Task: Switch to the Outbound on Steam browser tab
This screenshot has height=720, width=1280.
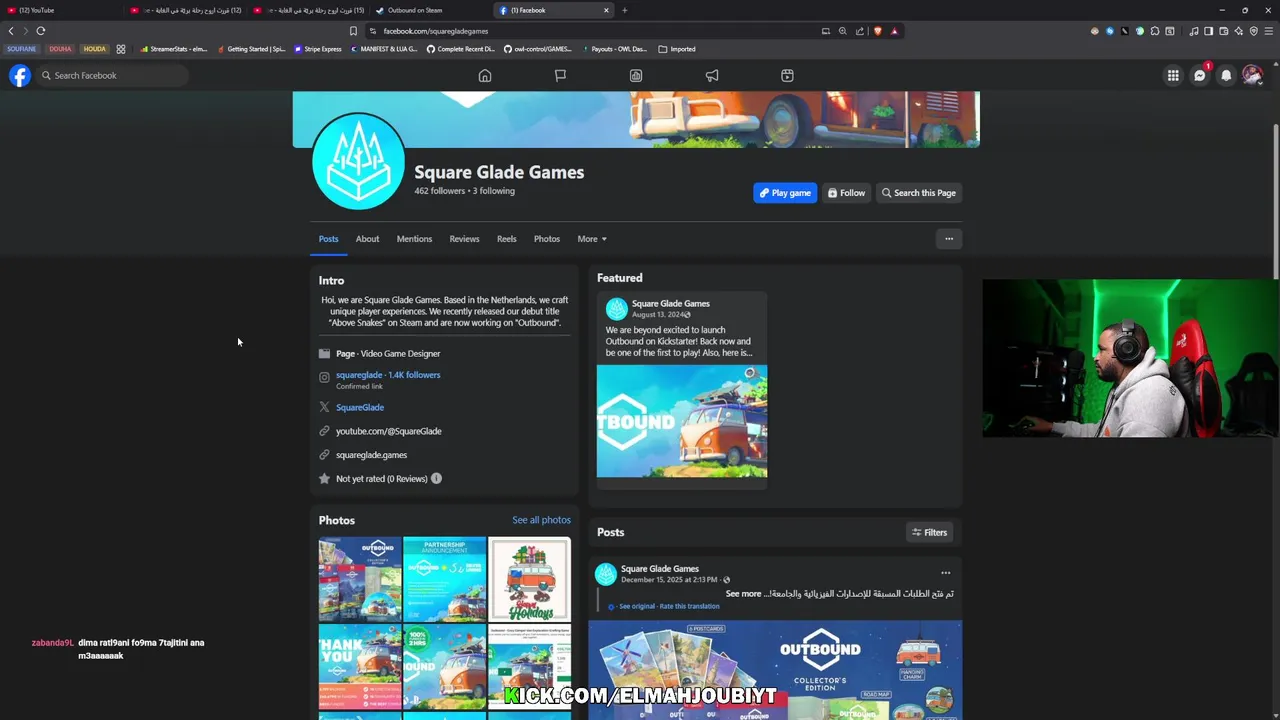Action: [x=430, y=10]
